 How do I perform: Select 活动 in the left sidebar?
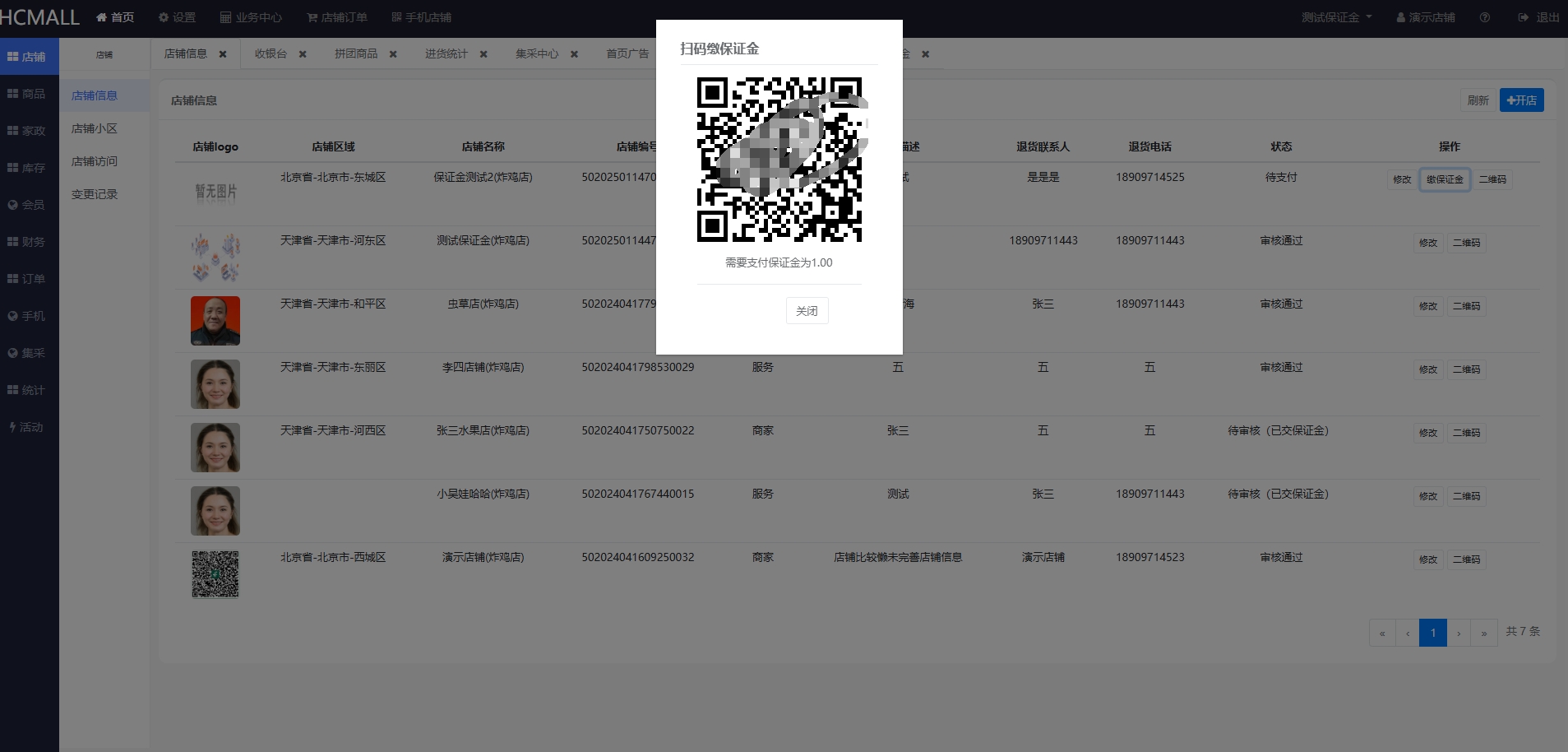(29, 427)
